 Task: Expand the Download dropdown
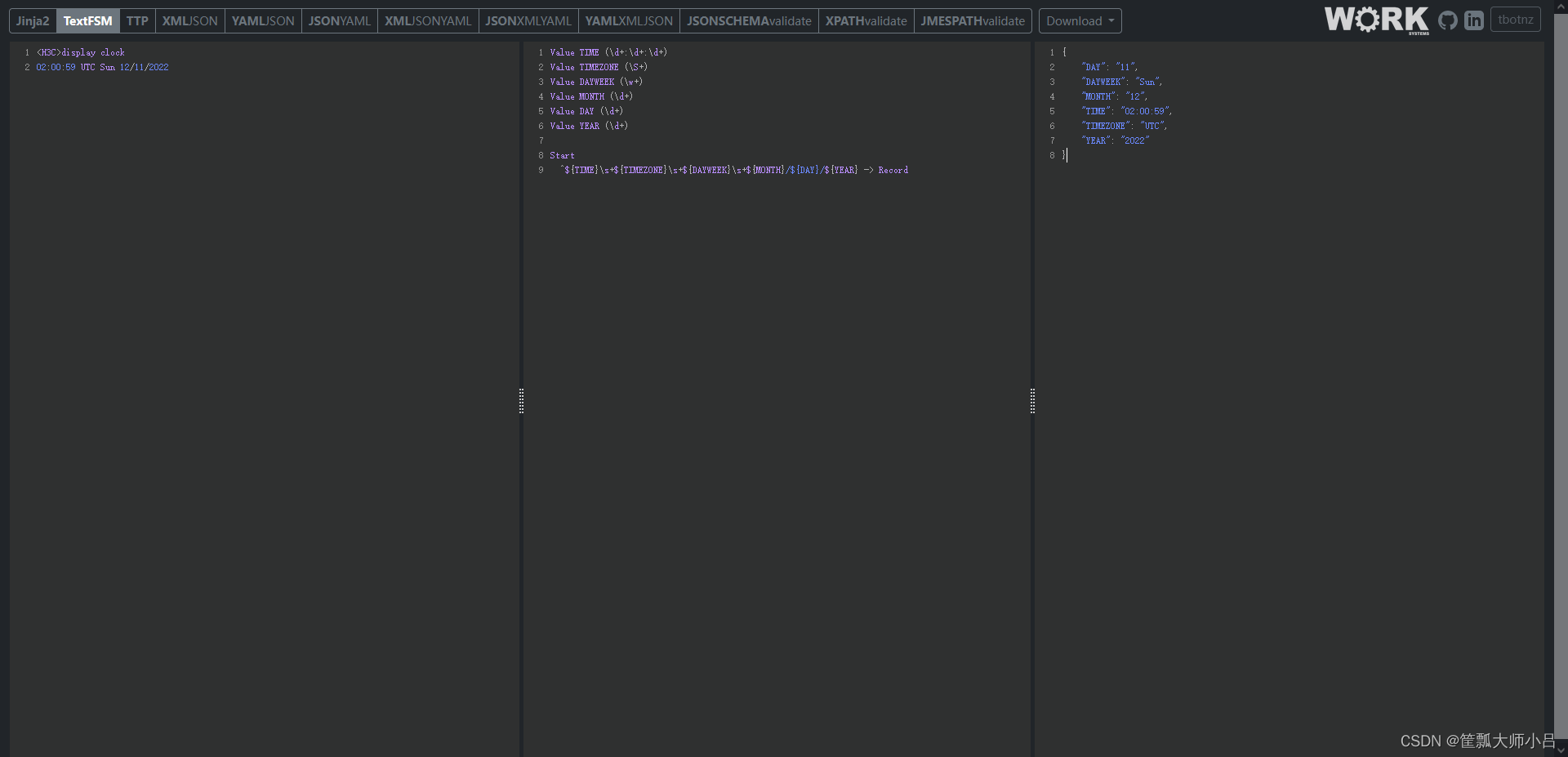tap(1080, 21)
